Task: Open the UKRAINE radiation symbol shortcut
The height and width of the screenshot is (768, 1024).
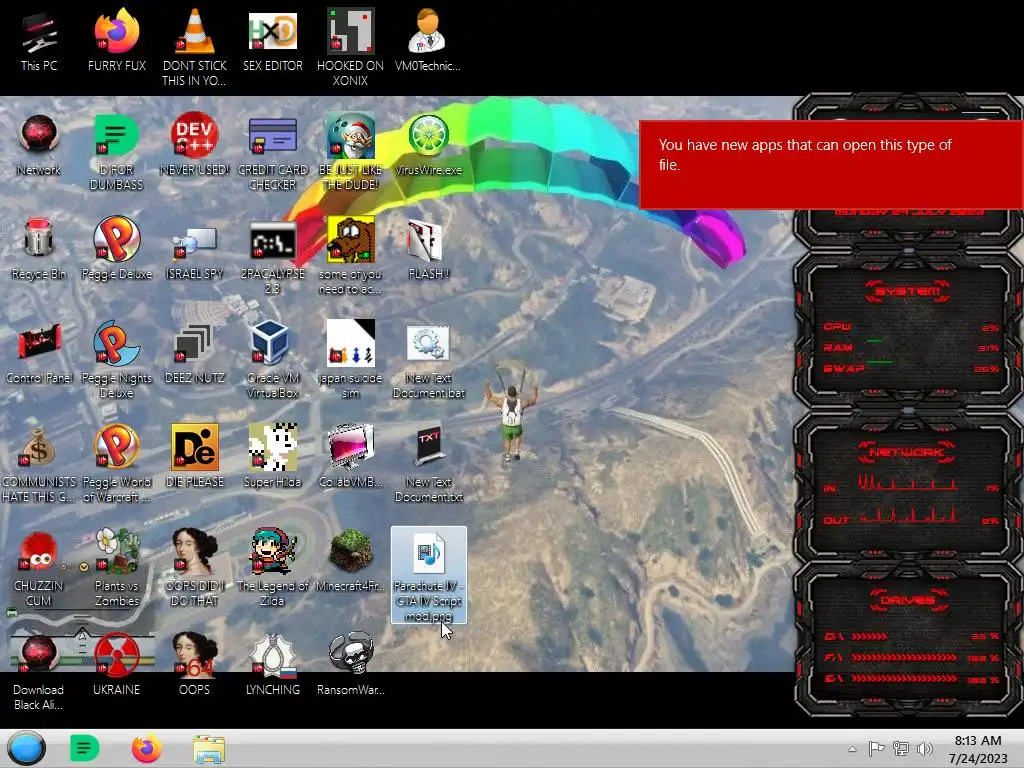Action: click(116, 664)
